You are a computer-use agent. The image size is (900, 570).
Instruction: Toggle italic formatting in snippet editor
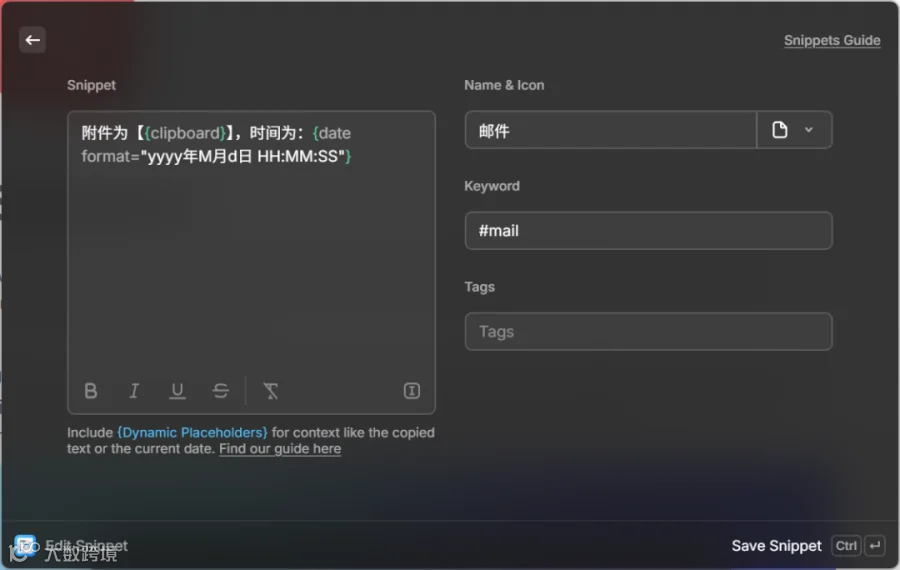pyautogui.click(x=134, y=391)
